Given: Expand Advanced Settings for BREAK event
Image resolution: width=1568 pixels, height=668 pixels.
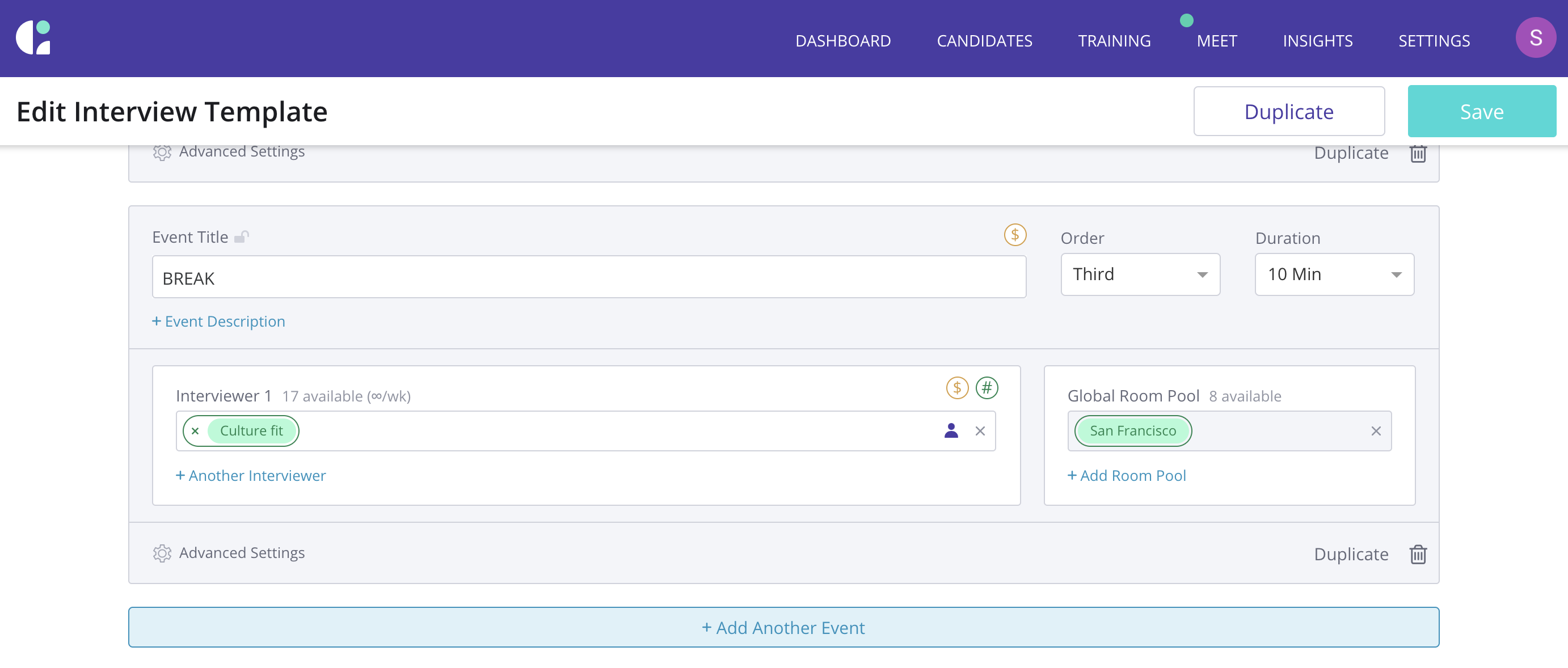Looking at the screenshot, I should coord(242,553).
